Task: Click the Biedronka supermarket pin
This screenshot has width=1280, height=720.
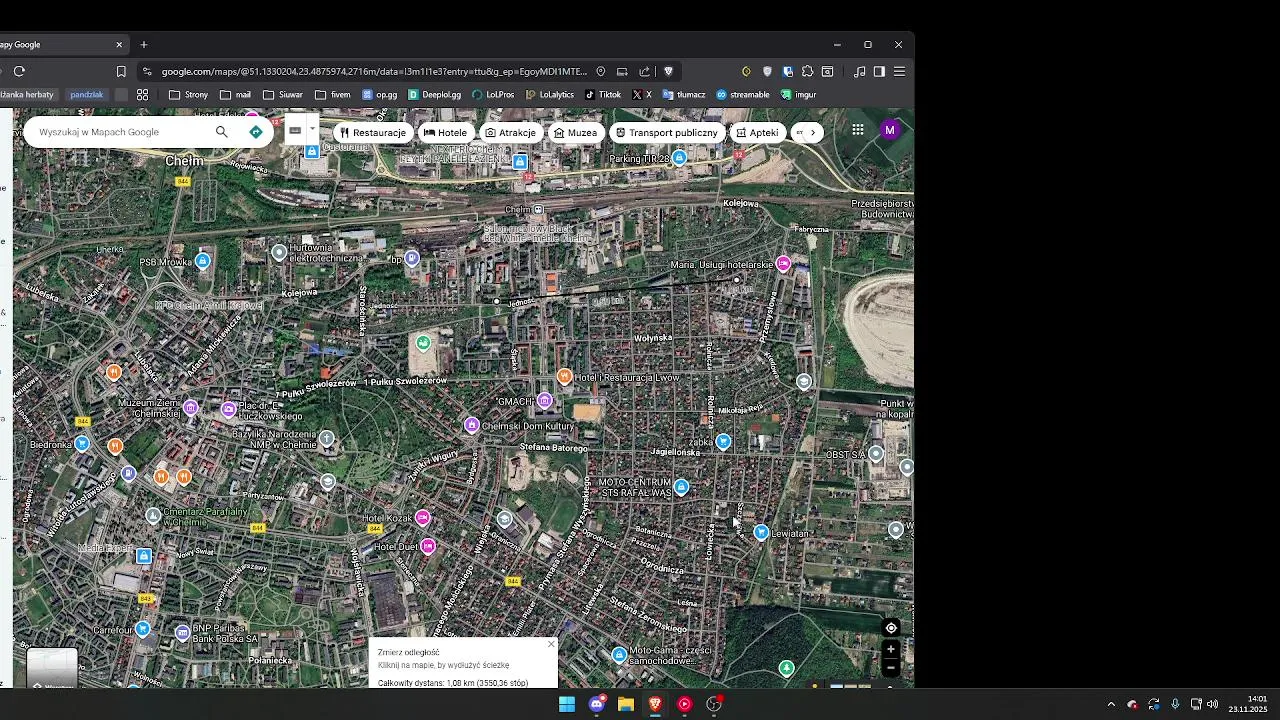Action: pos(82,443)
